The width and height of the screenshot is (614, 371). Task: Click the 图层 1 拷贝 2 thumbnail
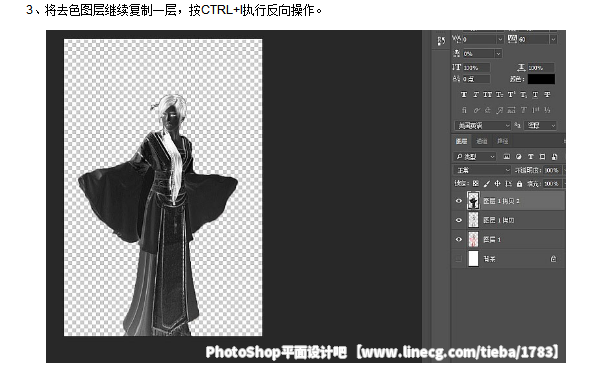[473, 201]
